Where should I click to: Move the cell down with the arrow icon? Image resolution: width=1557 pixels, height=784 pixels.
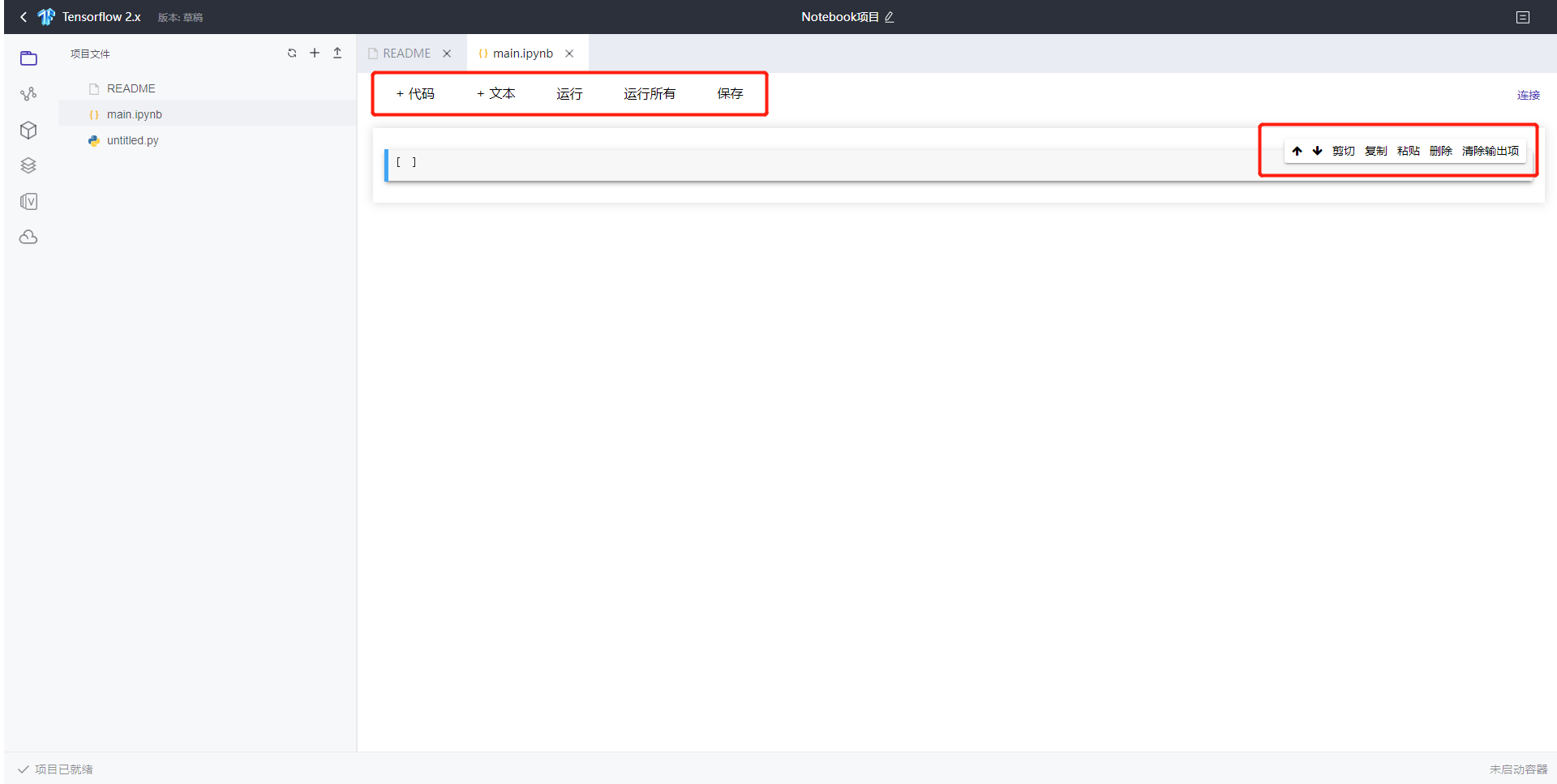[x=1317, y=150]
